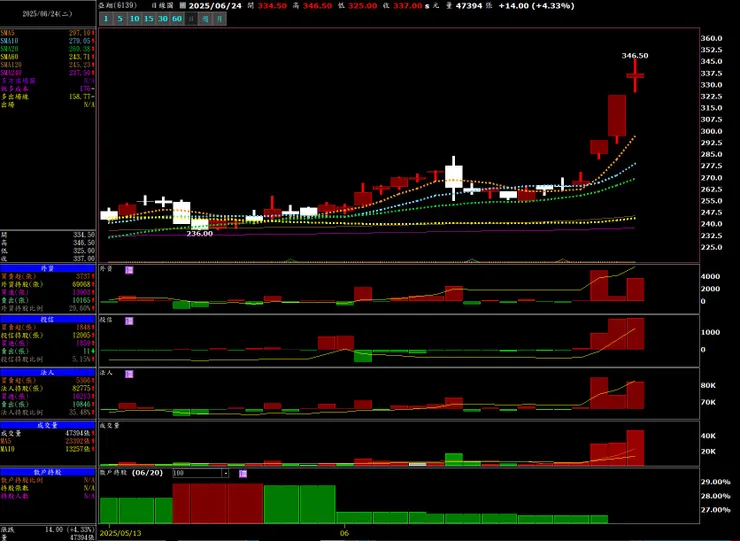Click the MA10 13257張 row in volume panel
Image resolution: width=740 pixels, height=541 pixels.
48,449
